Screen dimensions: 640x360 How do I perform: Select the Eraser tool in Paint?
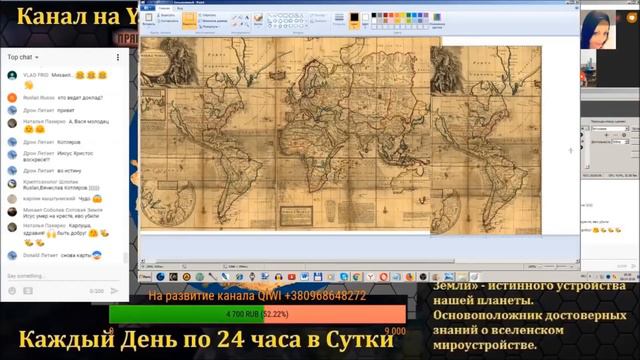coord(234,24)
